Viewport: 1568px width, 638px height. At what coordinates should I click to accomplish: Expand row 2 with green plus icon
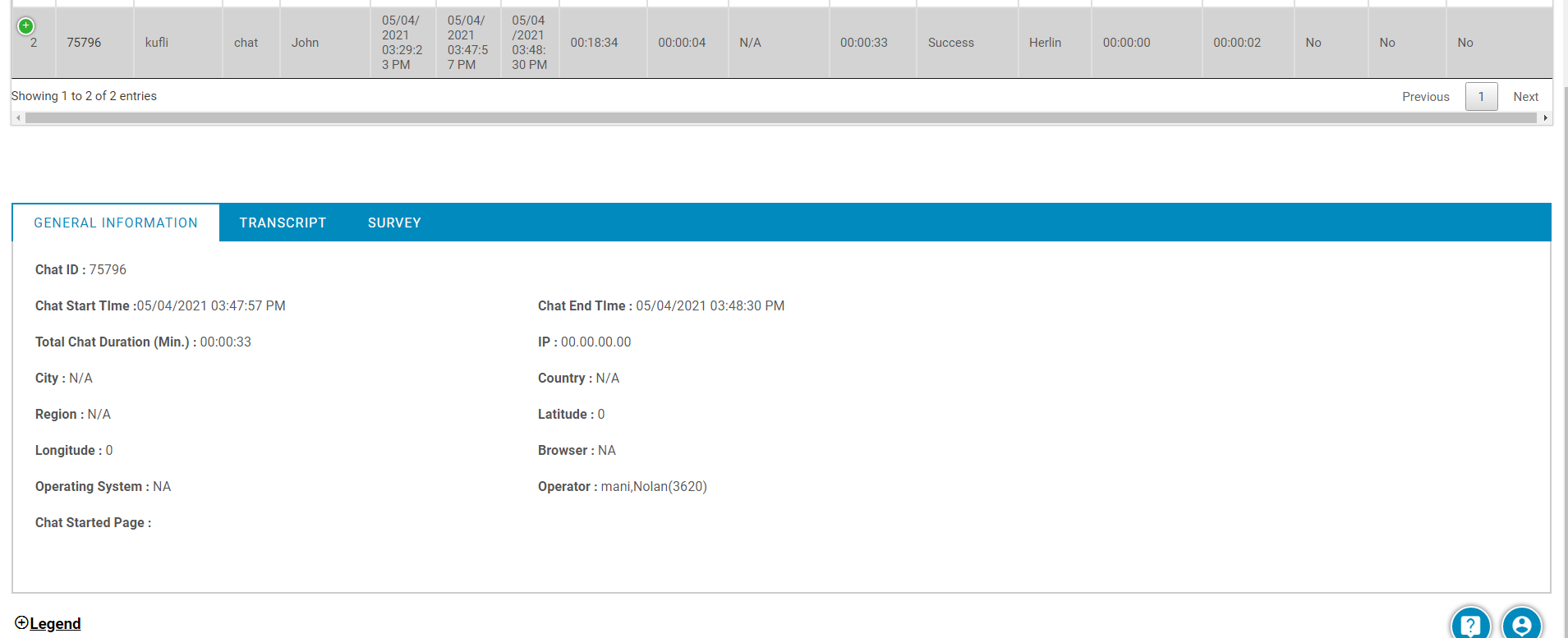tap(26, 26)
